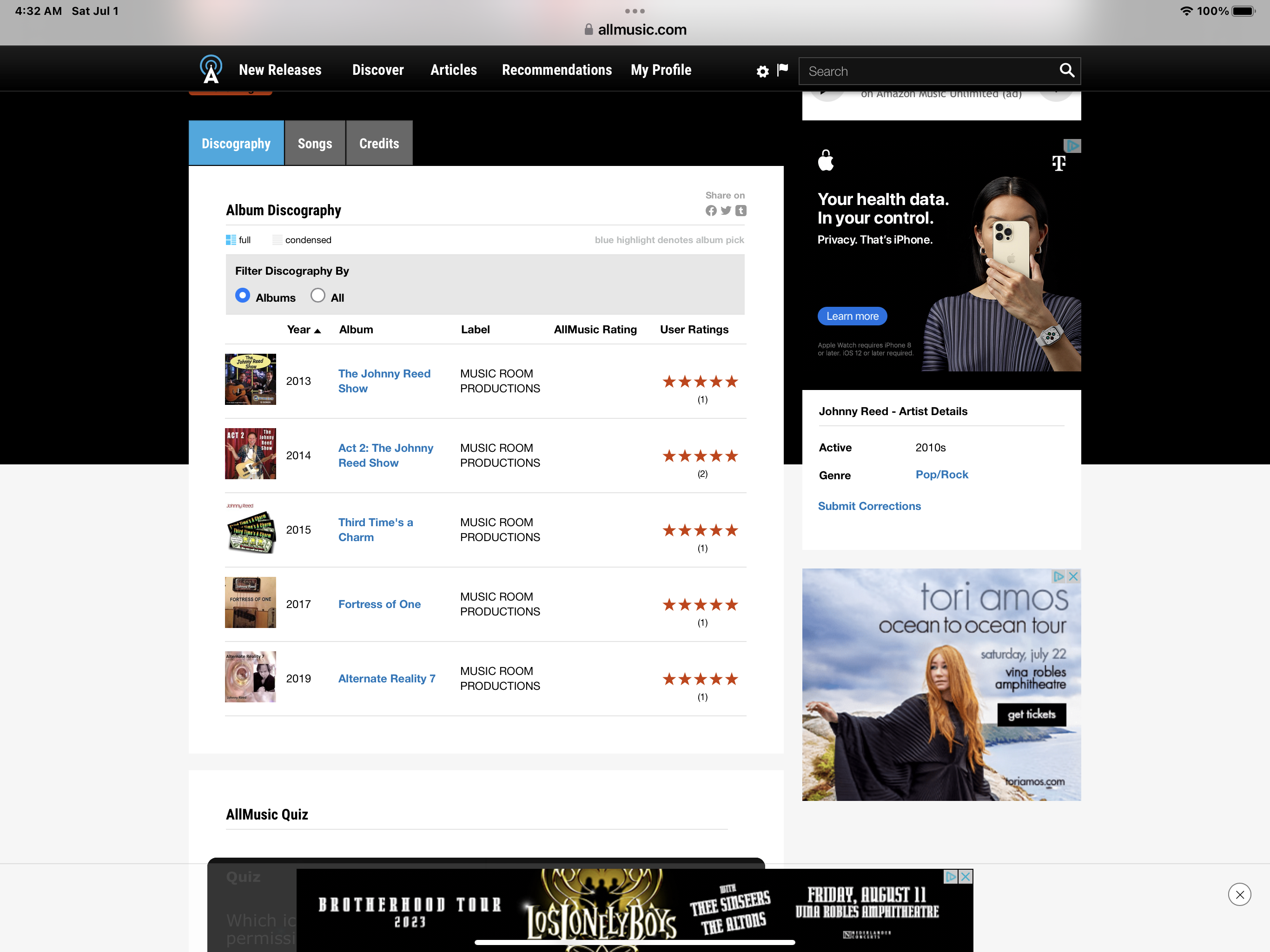Select the All radio button

(317, 295)
